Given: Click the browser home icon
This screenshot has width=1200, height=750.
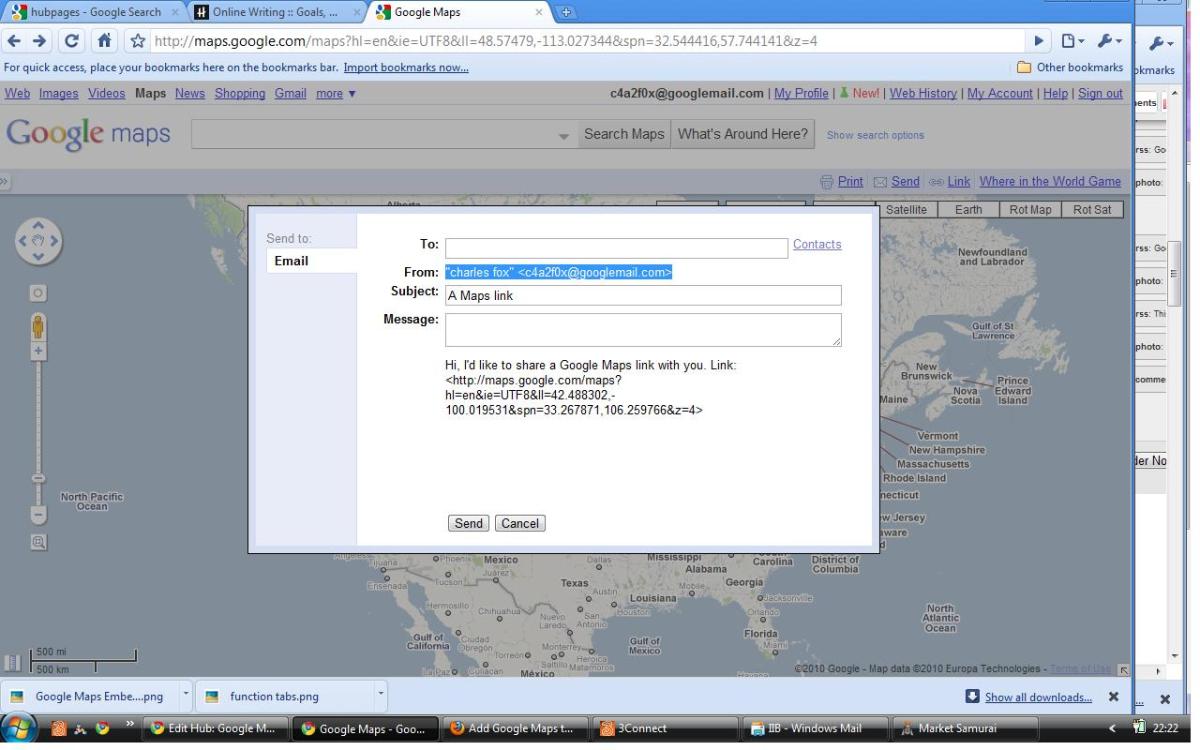Looking at the screenshot, I should point(102,43).
